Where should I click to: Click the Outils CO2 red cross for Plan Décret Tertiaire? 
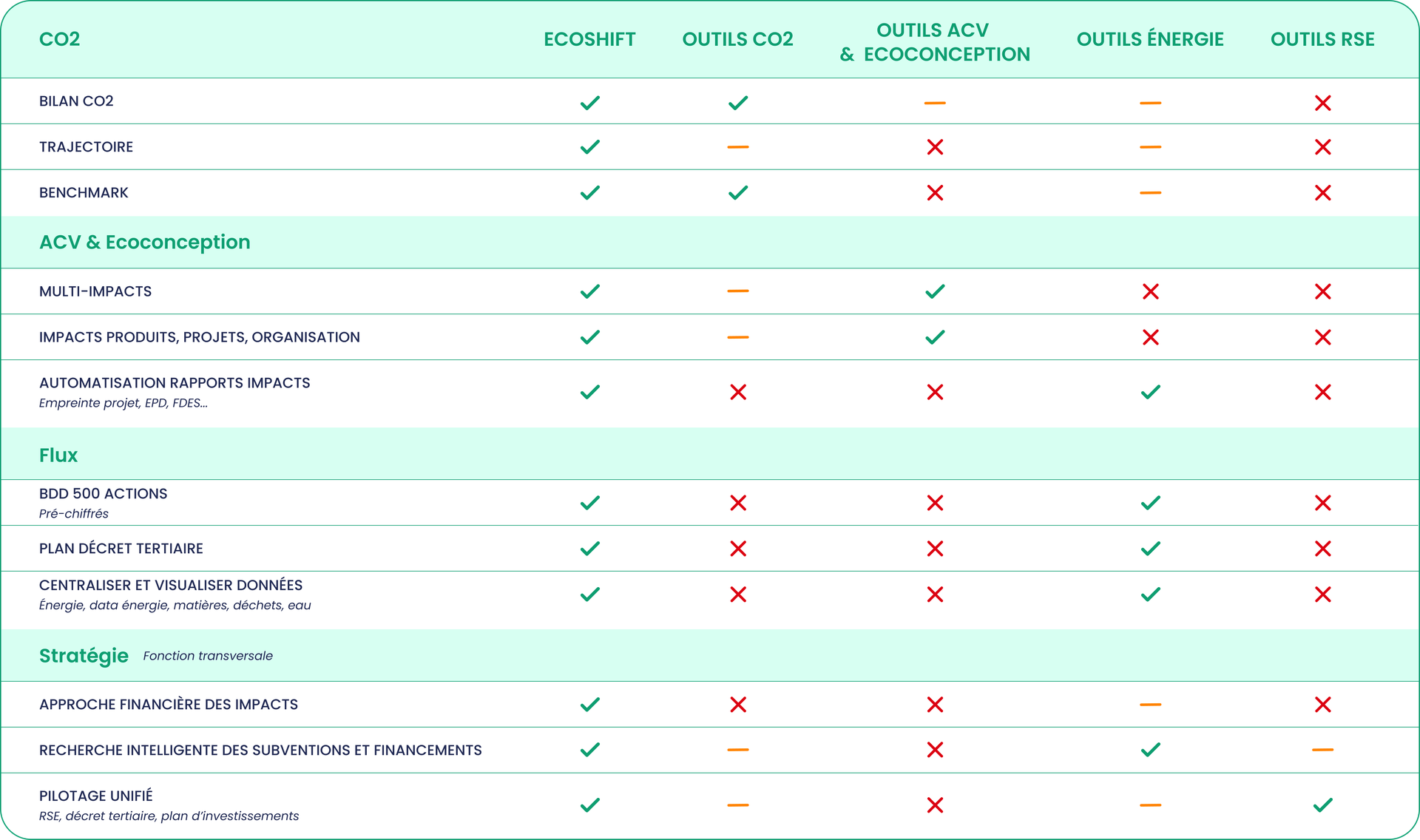point(737,549)
